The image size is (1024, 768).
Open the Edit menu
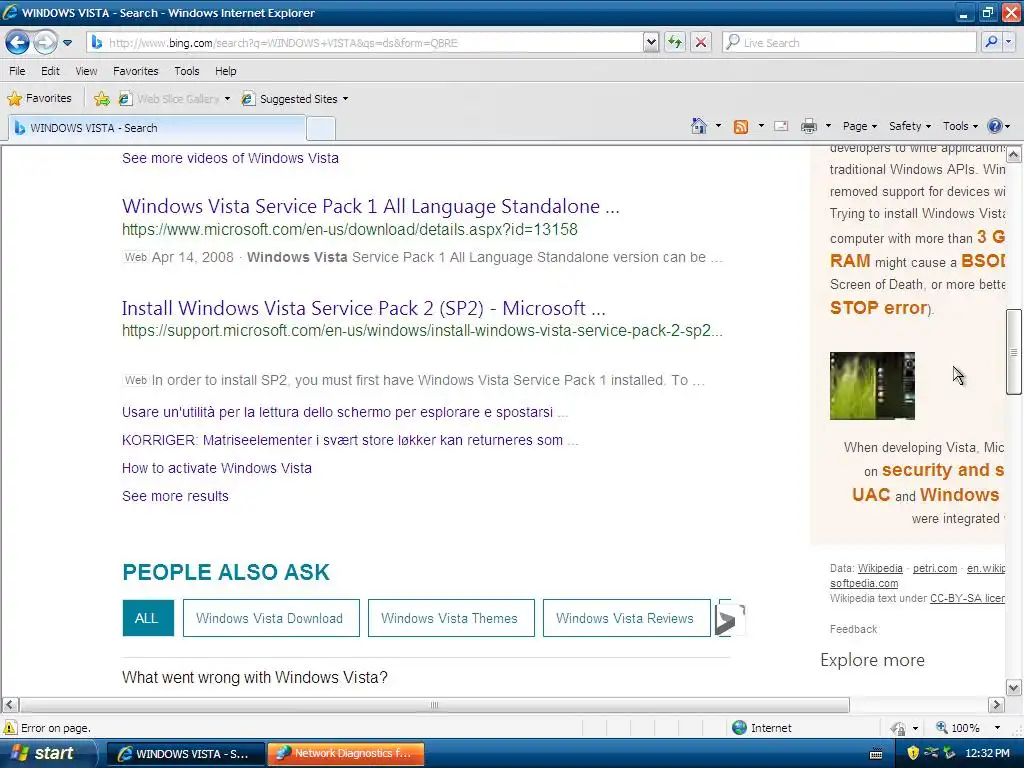coord(50,71)
